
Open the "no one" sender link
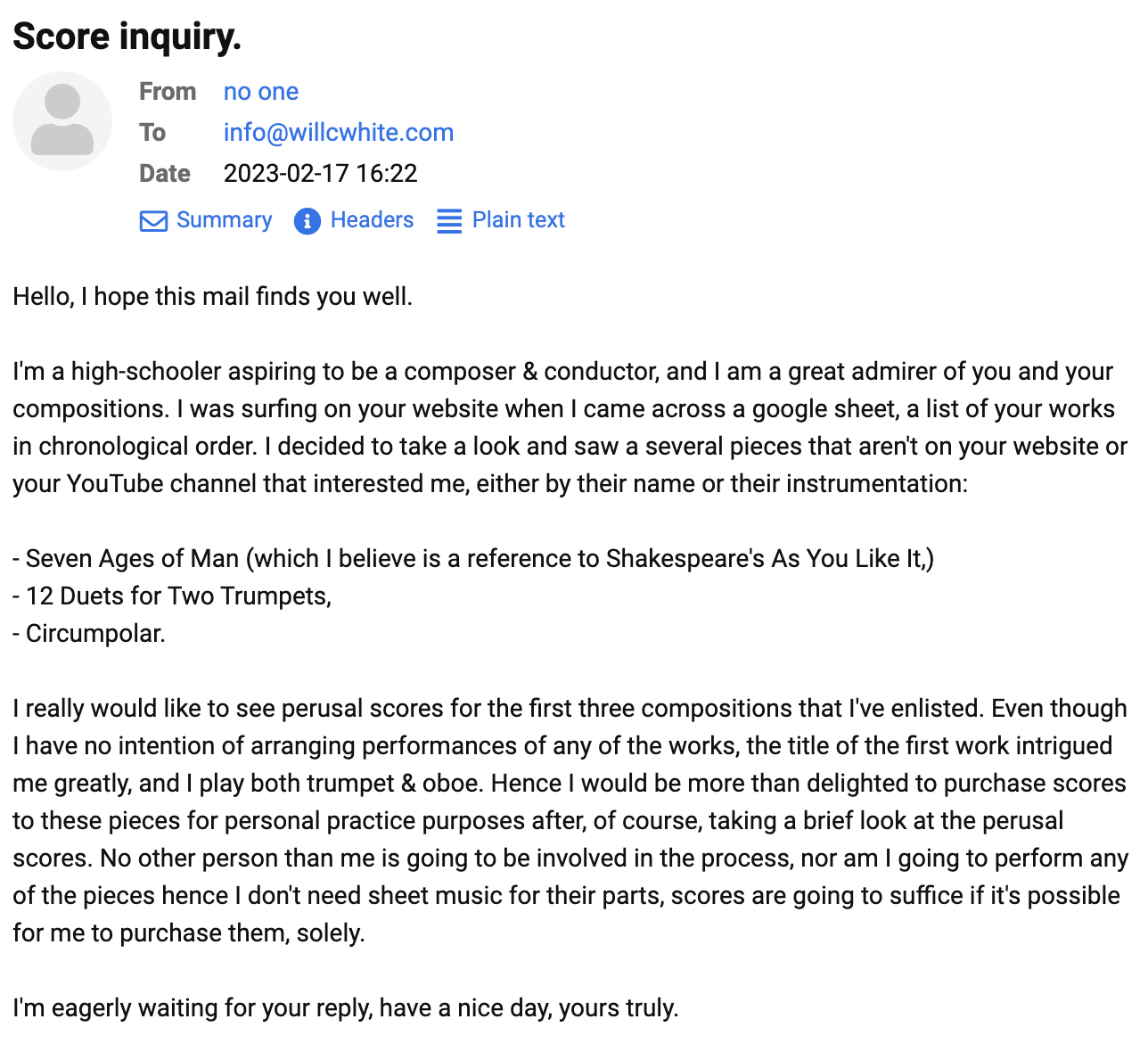(x=261, y=92)
